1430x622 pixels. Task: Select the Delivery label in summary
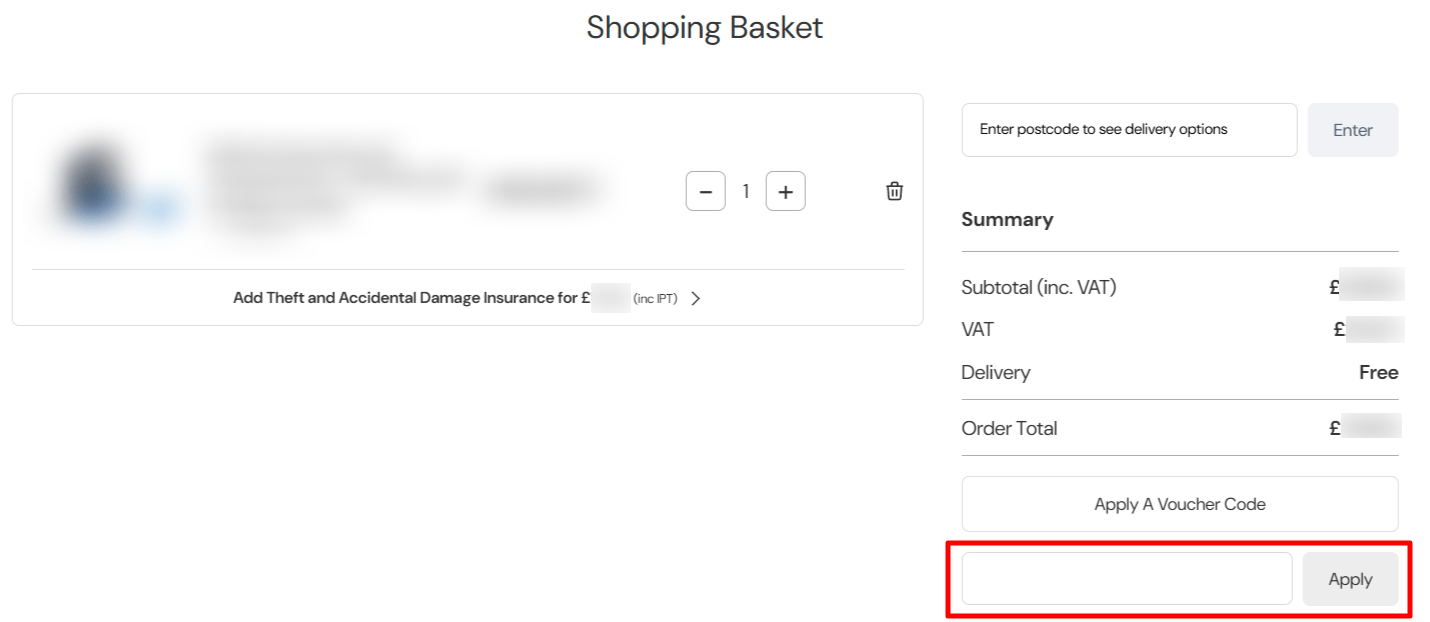pos(995,372)
